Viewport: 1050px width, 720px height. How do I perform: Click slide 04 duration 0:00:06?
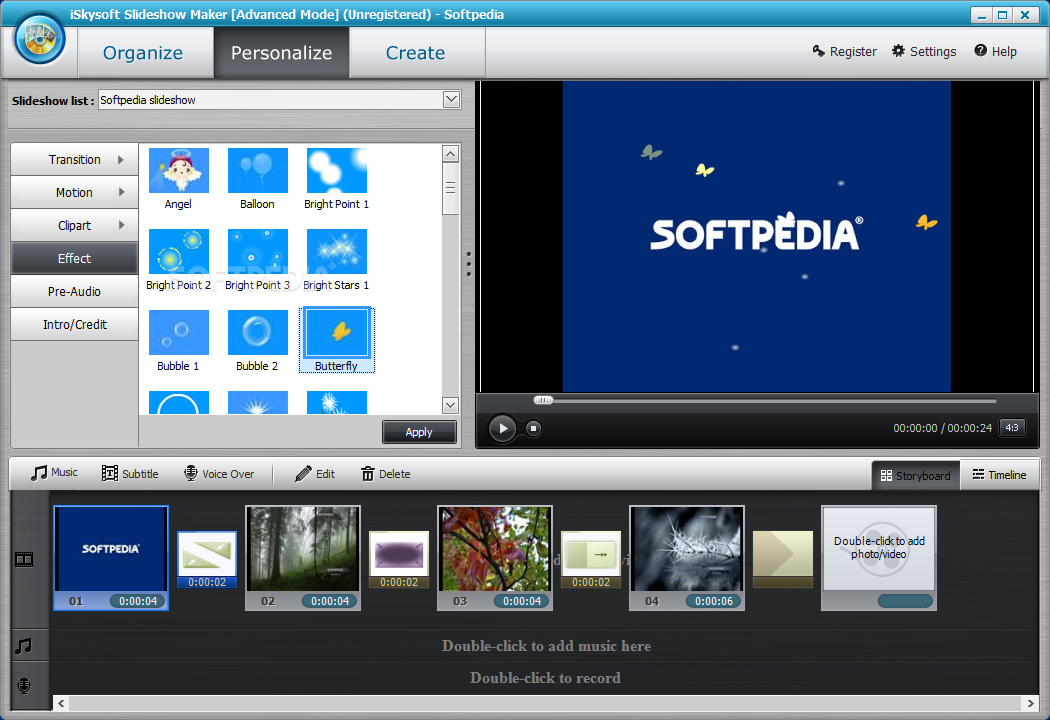pyautogui.click(x=714, y=601)
